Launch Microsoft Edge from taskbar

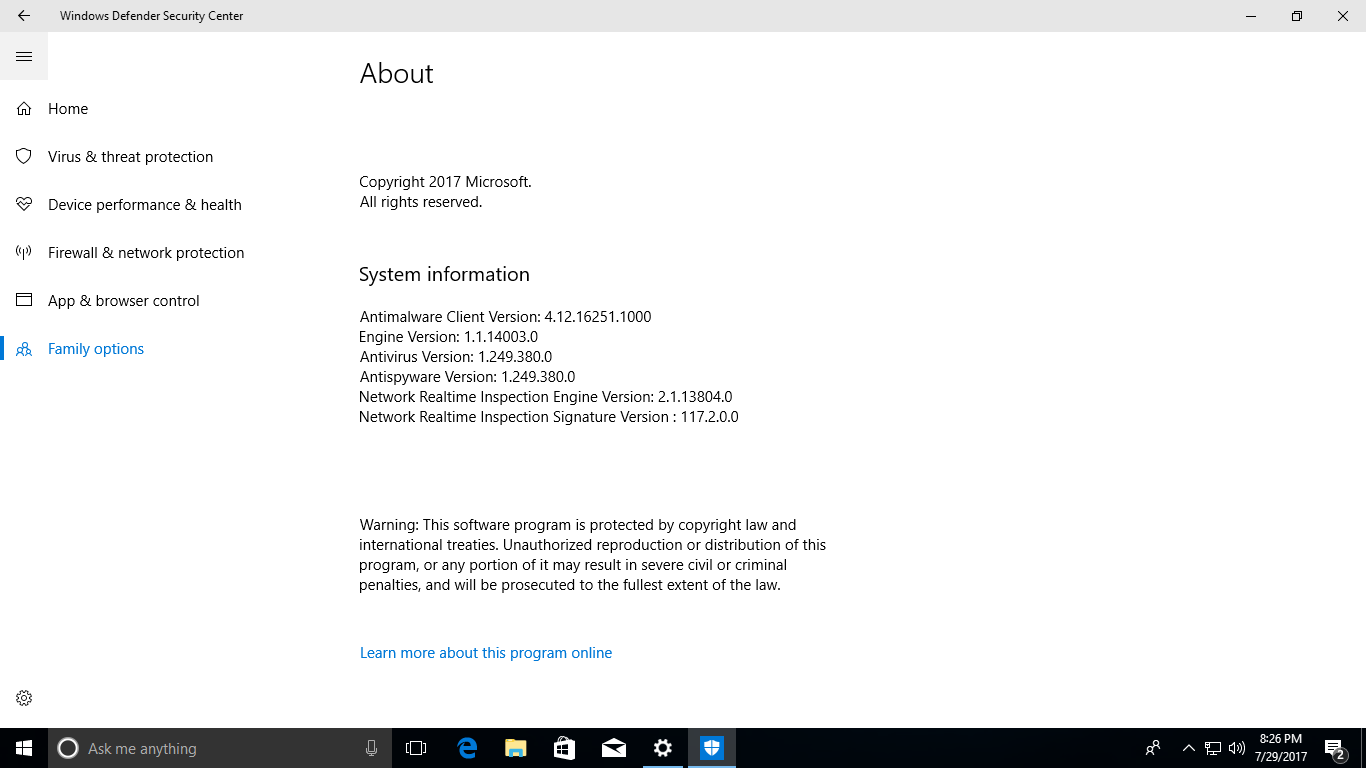[x=467, y=748]
